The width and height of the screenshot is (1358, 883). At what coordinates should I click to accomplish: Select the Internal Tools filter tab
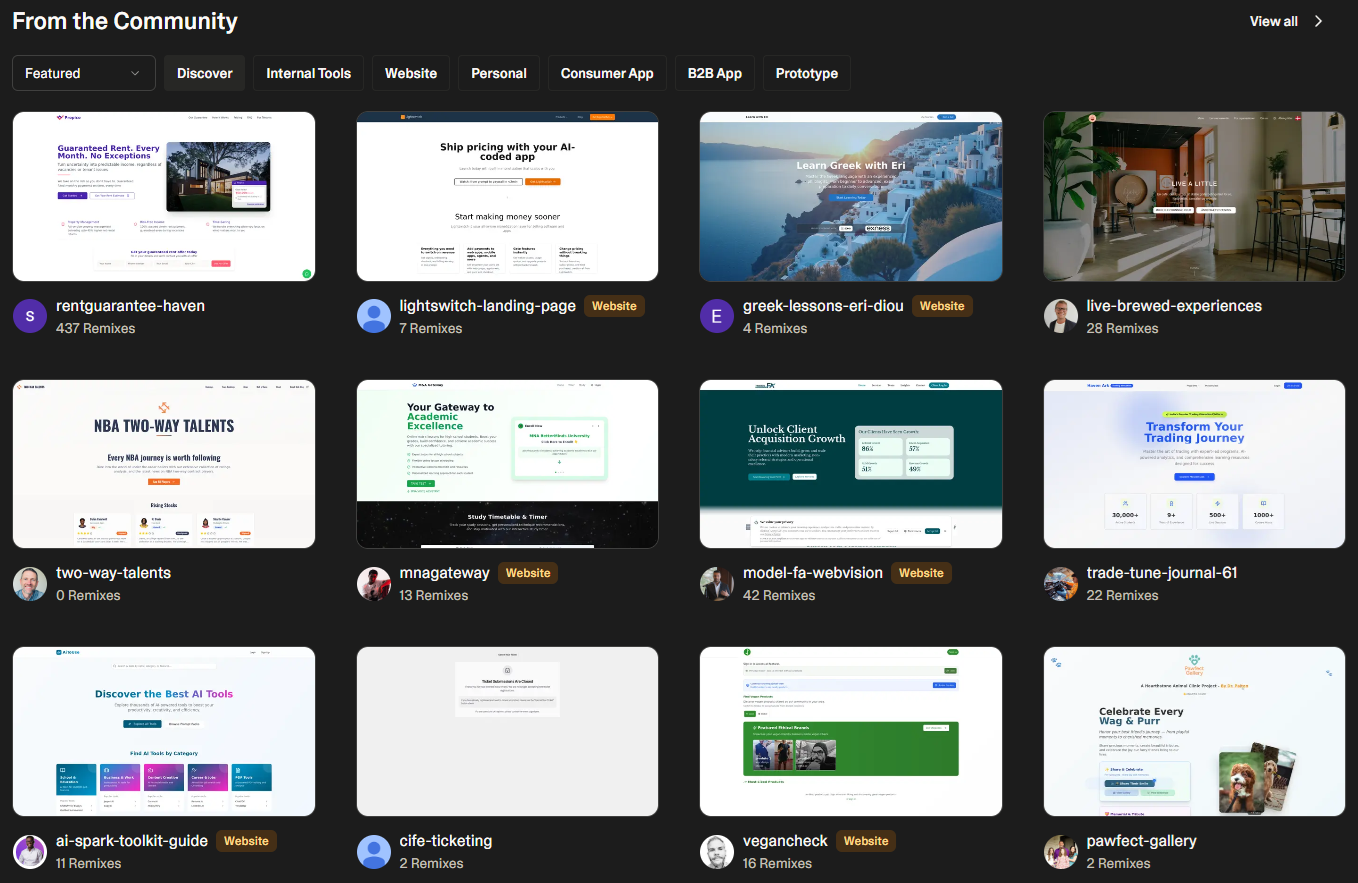[x=308, y=73]
